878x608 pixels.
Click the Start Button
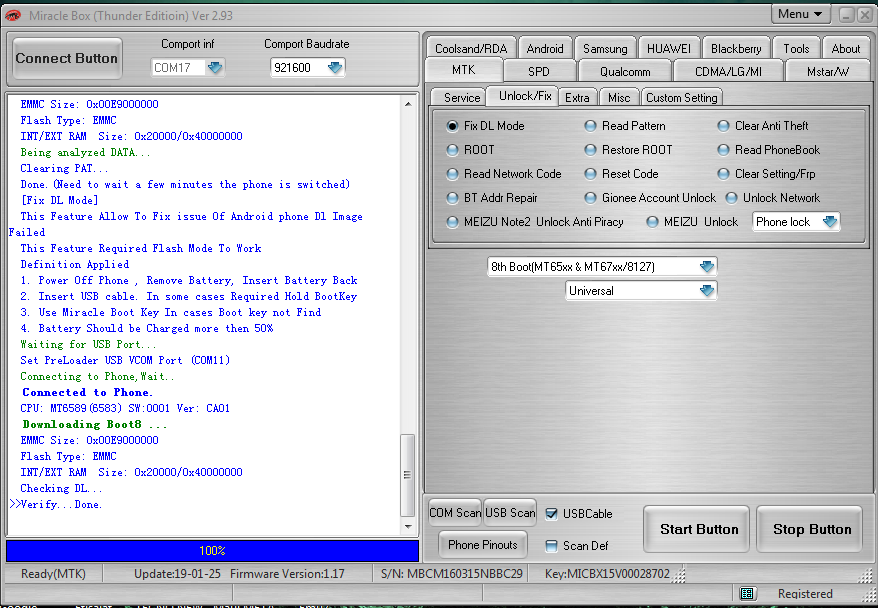(697, 529)
